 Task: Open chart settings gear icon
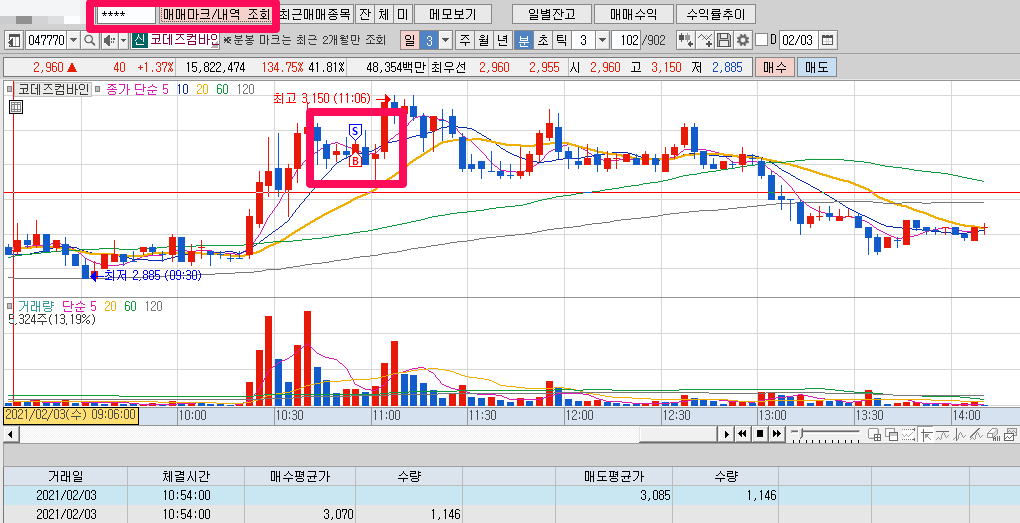742,40
